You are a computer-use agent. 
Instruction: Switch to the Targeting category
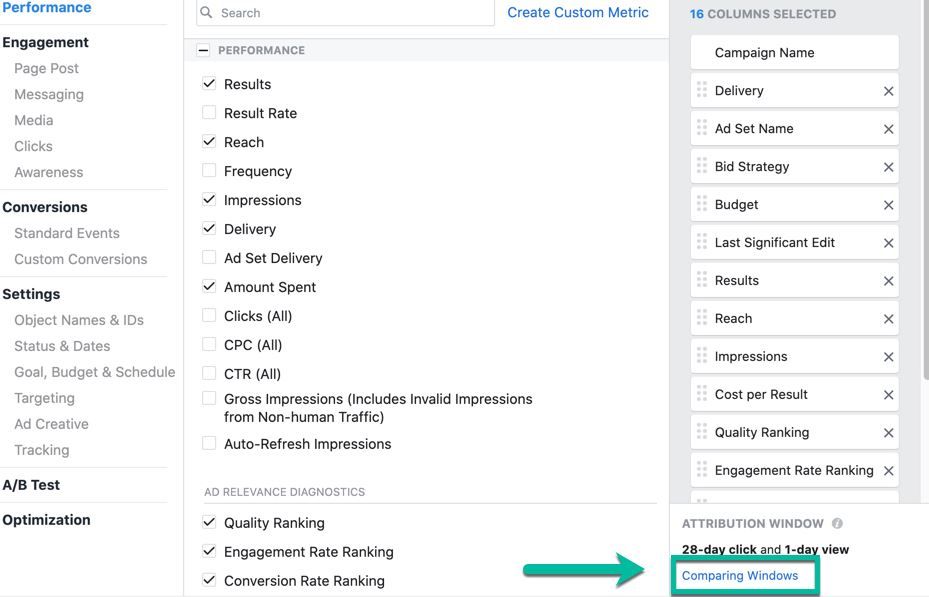point(44,397)
